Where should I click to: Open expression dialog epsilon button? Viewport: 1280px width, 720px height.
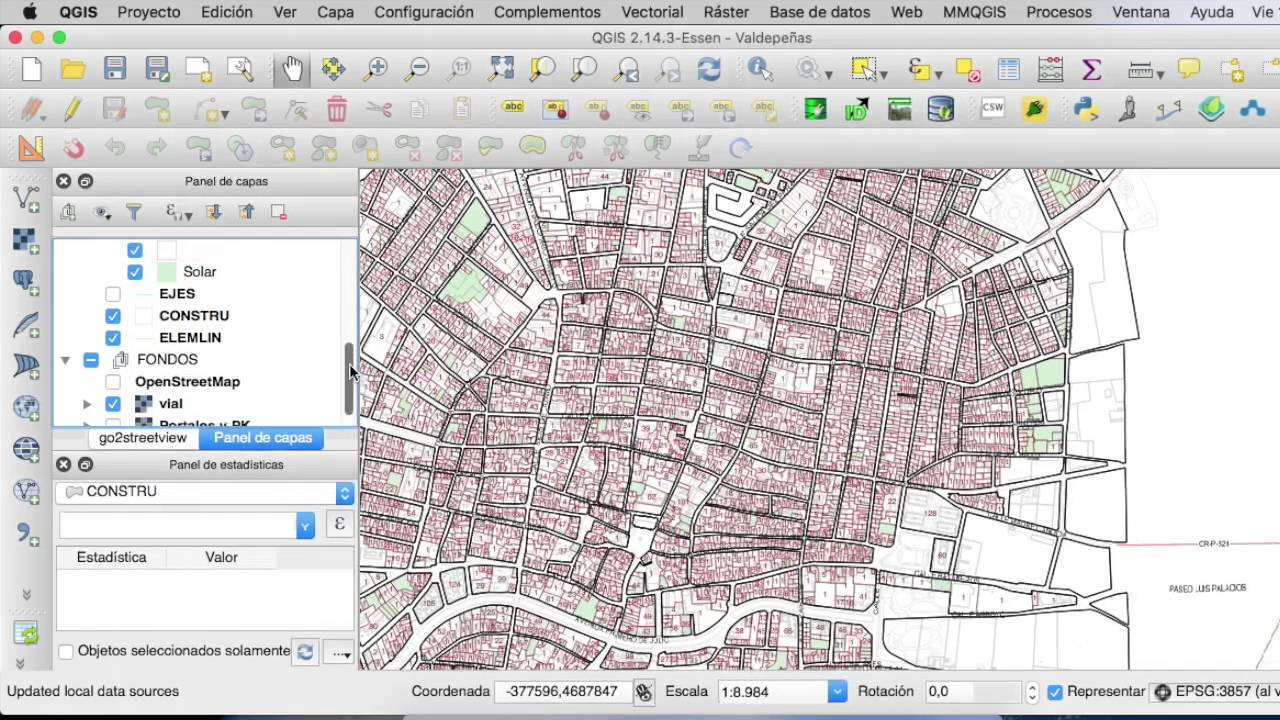click(339, 525)
